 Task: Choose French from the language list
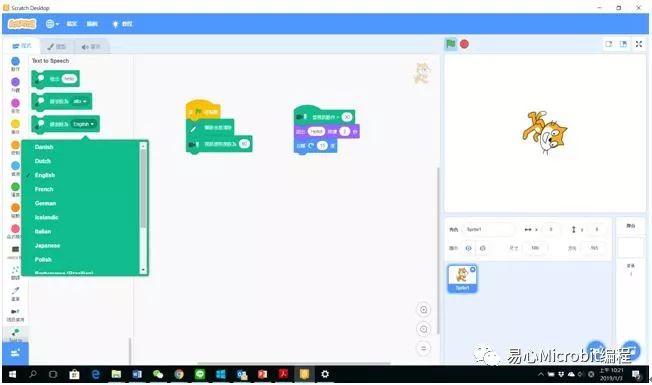tap(44, 189)
